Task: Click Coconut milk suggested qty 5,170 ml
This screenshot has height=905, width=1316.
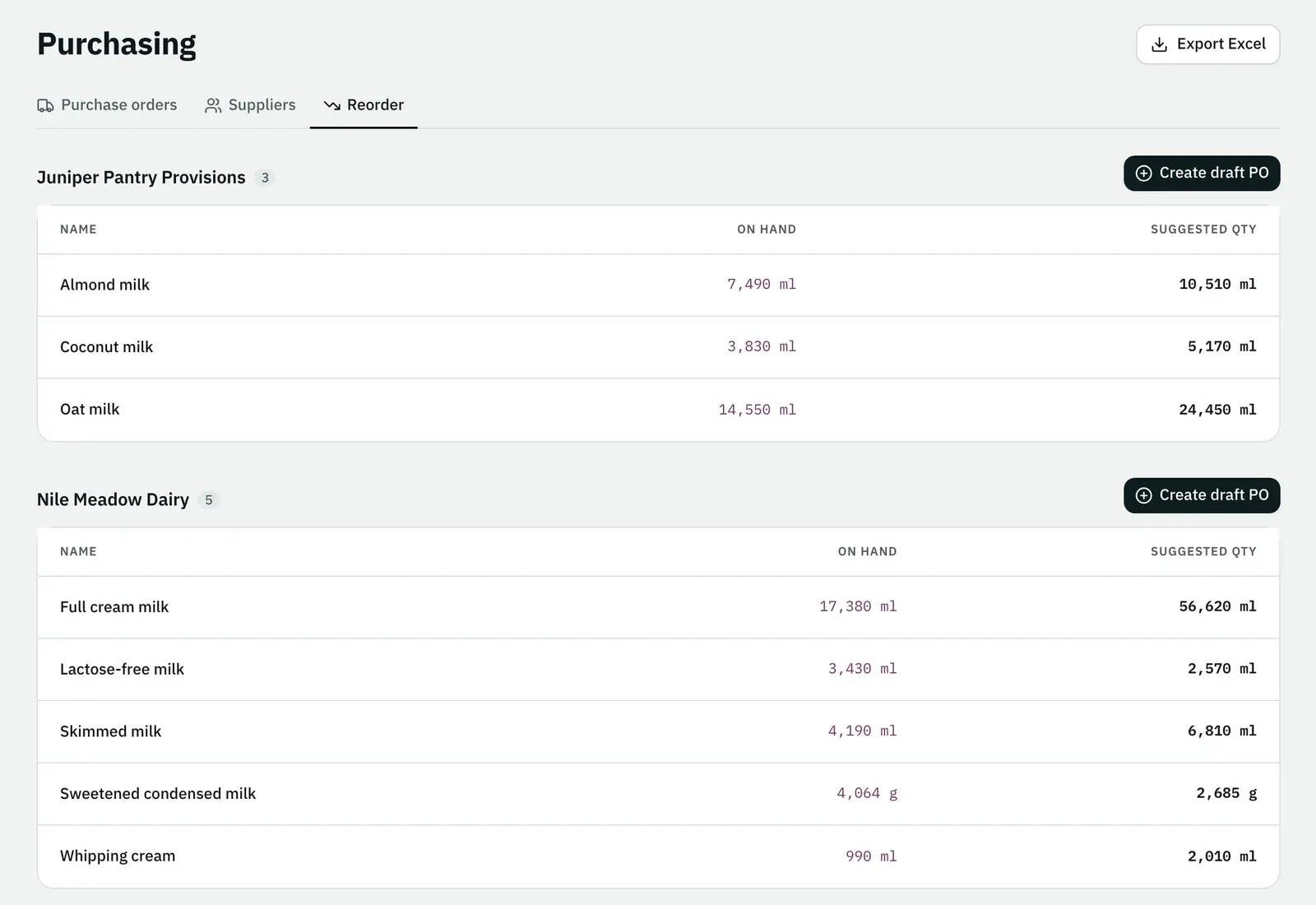Action: pyautogui.click(x=1222, y=347)
